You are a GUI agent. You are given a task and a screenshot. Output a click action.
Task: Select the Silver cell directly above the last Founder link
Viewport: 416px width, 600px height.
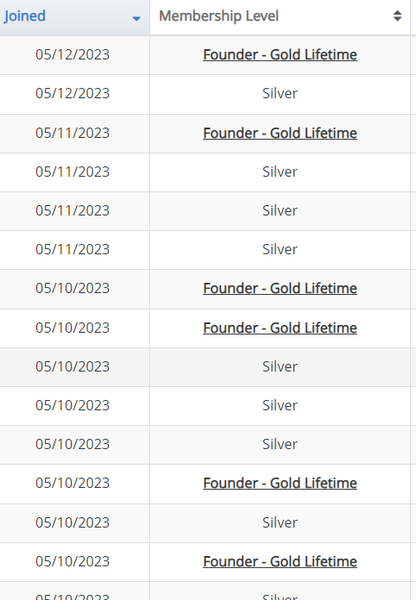[x=280, y=522]
